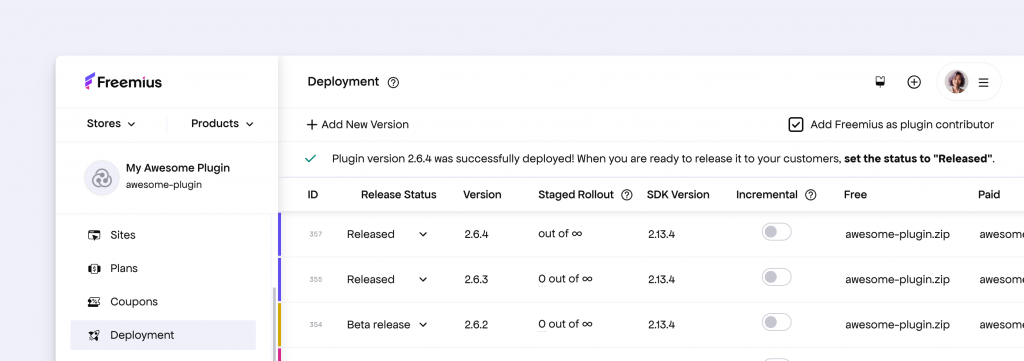Open the user avatar profile picture
This screenshot has height=361, width=1024.
(956, 82)
